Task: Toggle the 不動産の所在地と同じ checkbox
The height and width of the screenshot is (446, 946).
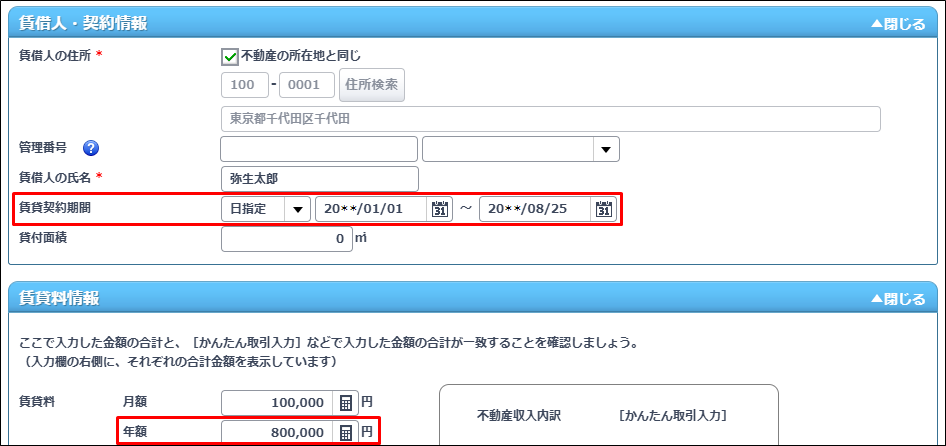Action: coord(229,56)
